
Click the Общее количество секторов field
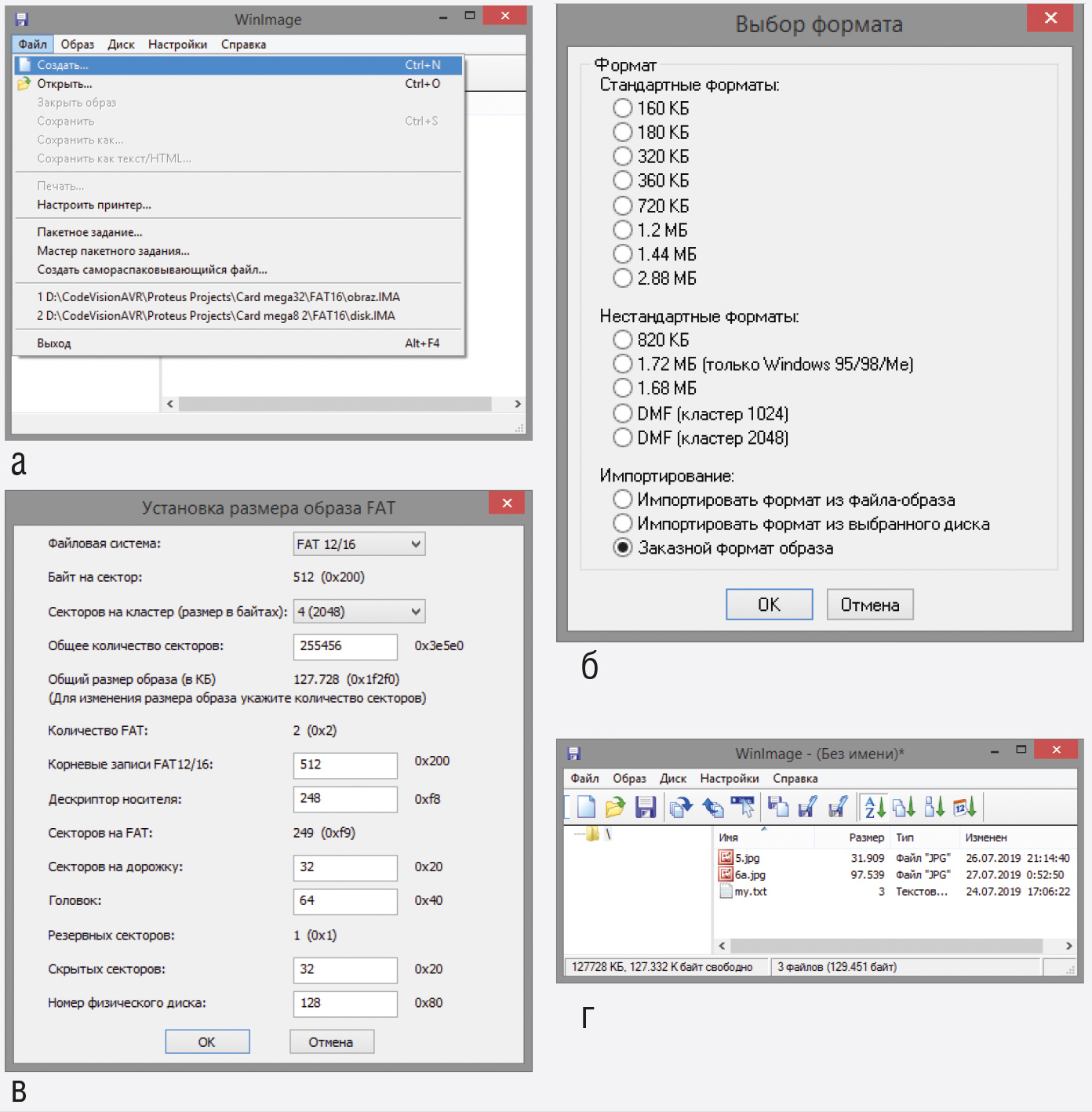click(345, 646)
